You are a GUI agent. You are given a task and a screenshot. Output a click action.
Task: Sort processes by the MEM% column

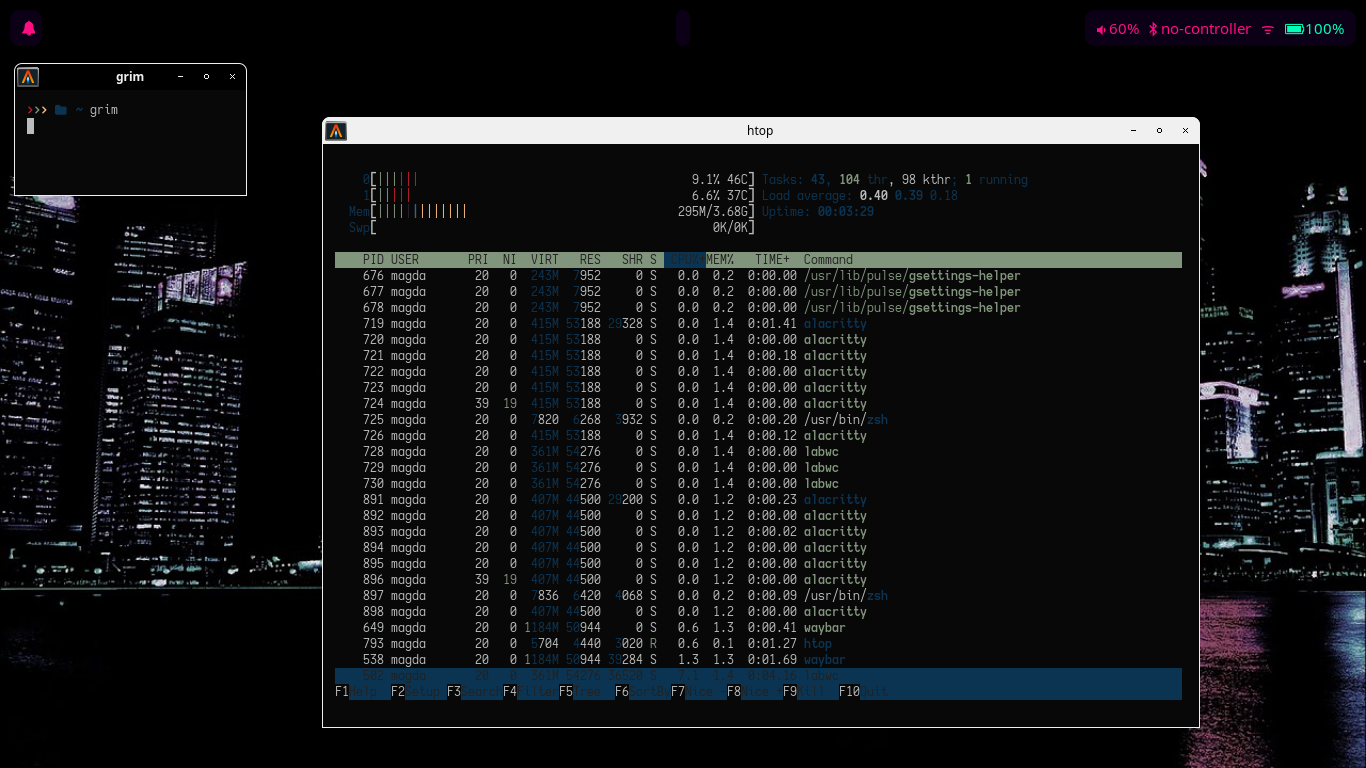[x=718, y=259]
